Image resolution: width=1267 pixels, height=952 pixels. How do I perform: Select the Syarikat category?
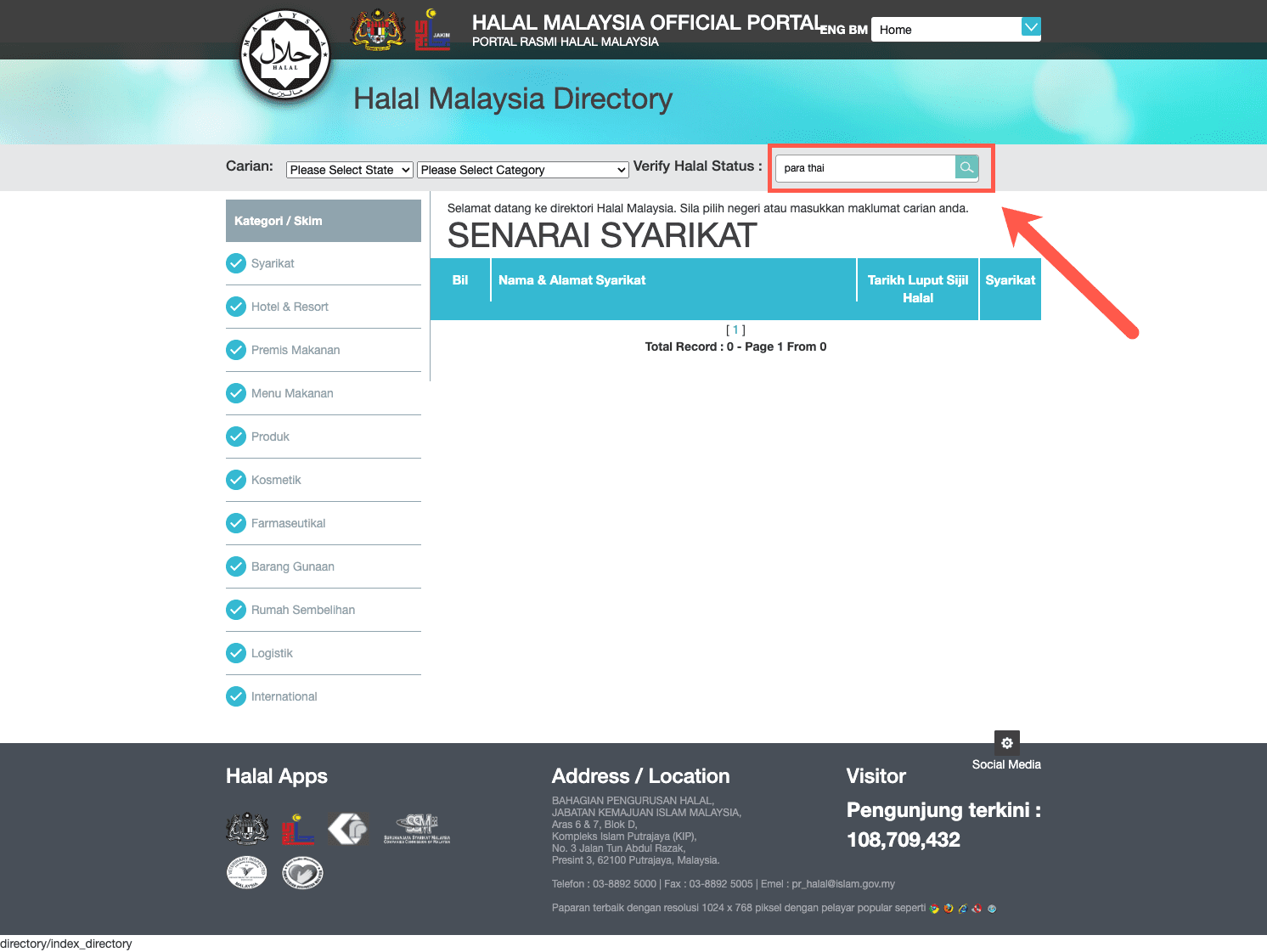tap(273, 263)
